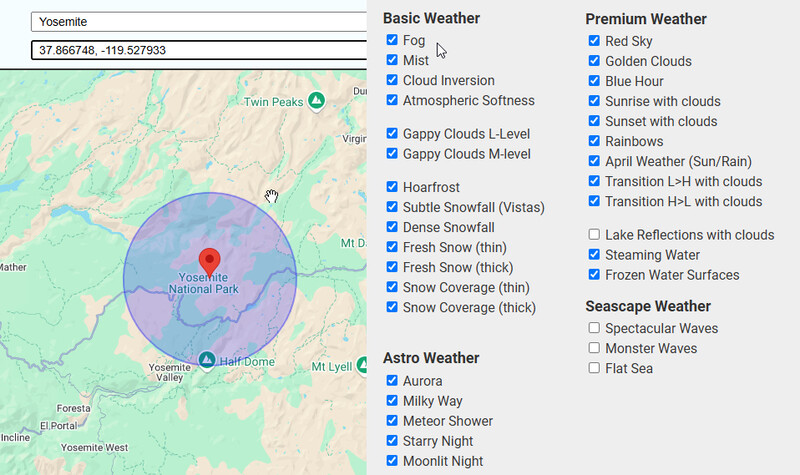800x475 pixels.
Task: Uncheck the Red Sky checkbox
Action: (x=594, y=41)
